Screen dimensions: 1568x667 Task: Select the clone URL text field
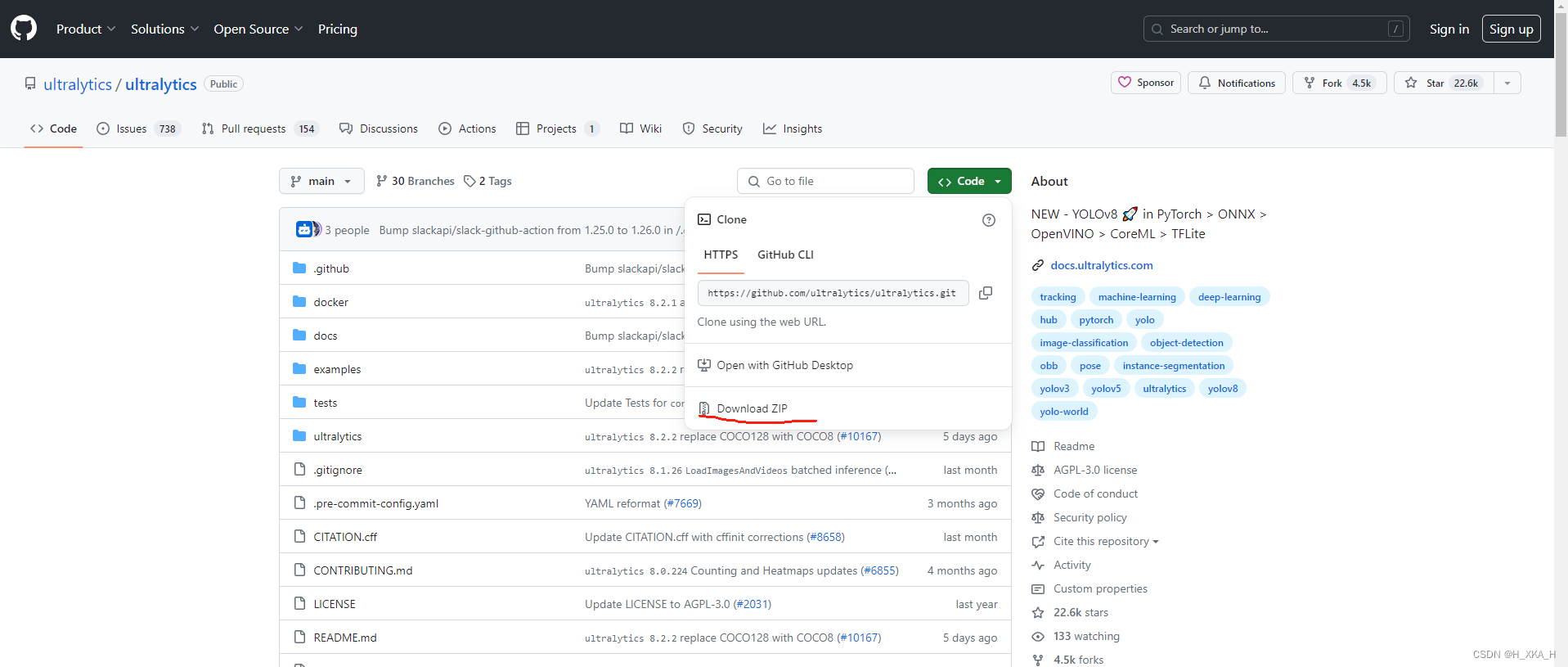[833, 293]
